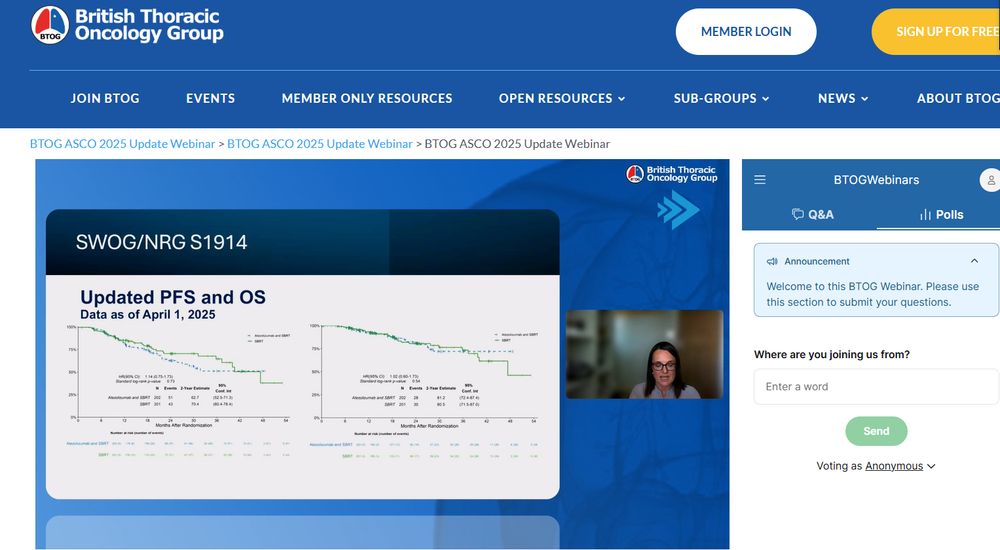Open second breadcrumb BTOG ASCO 2025 link
Image resolution: width=1000 pixels, height=550 pixels.
tap(320, 144)
